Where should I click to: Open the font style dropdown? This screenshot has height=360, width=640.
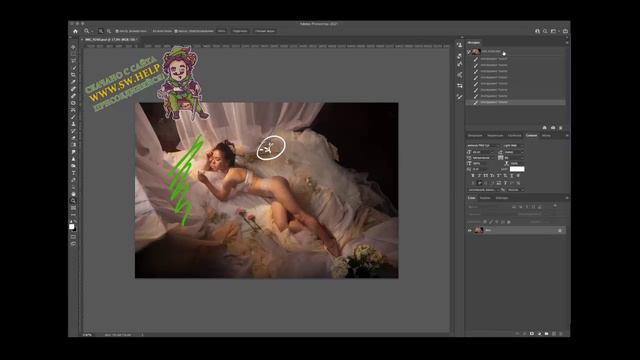pos(513,146)
